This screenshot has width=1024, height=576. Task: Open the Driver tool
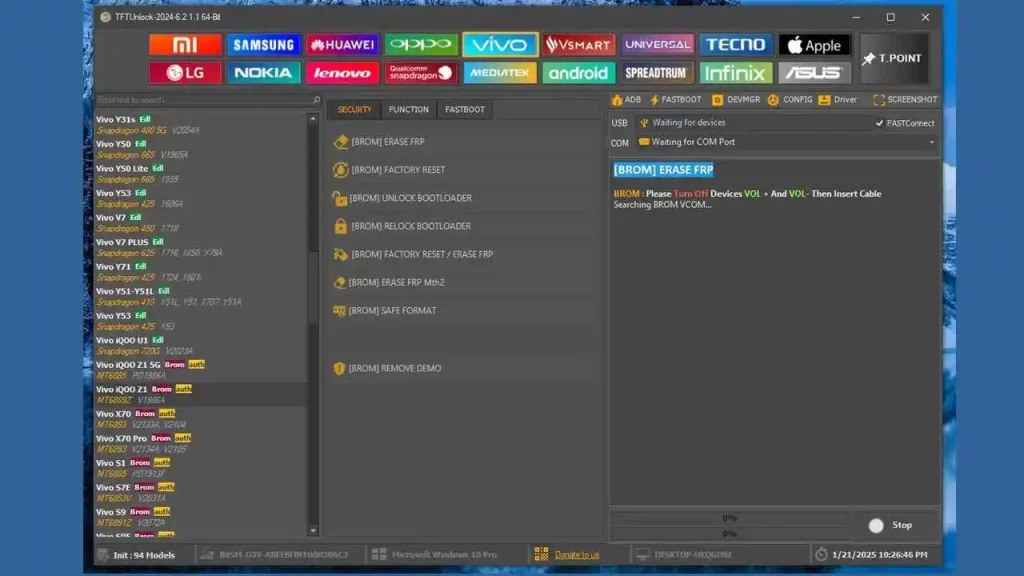(837, 100)
